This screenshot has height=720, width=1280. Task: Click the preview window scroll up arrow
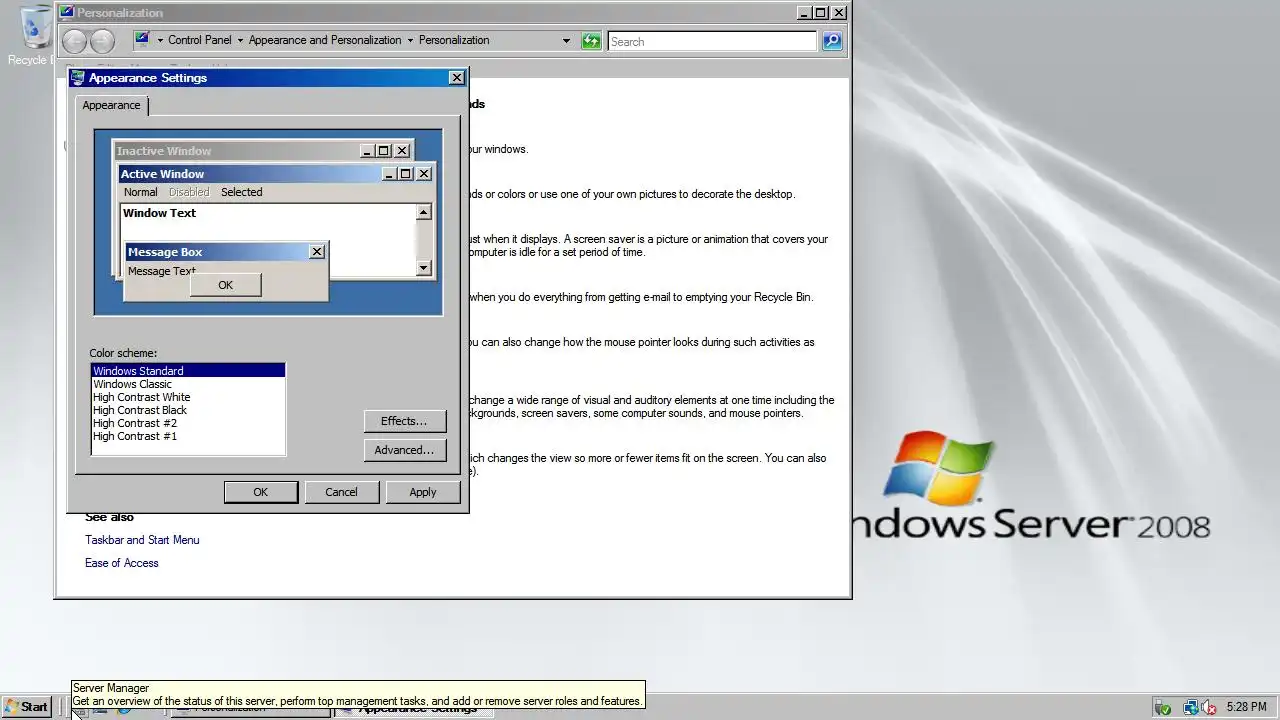tap(424, 212)
